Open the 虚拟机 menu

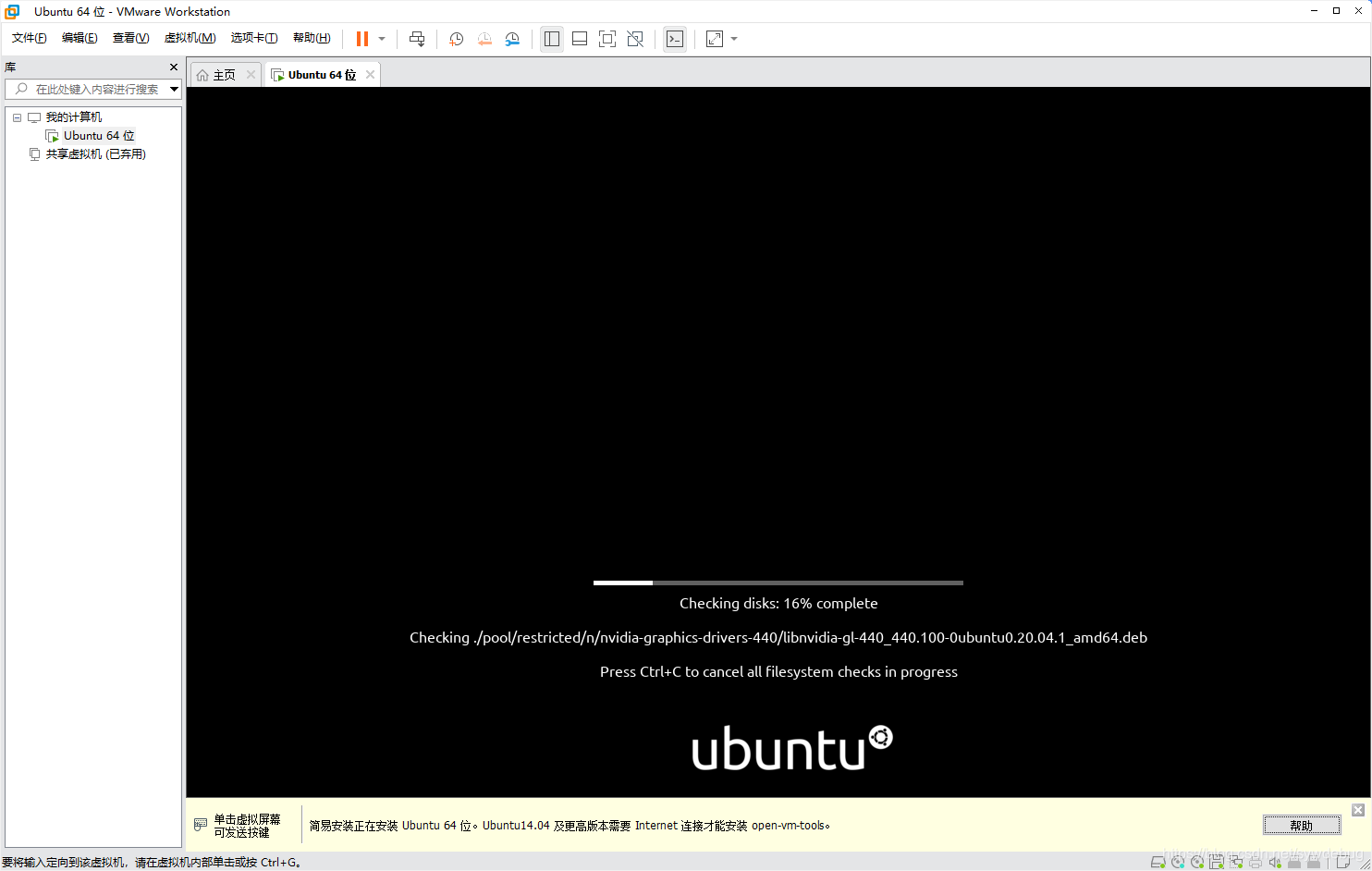[190, 38]
